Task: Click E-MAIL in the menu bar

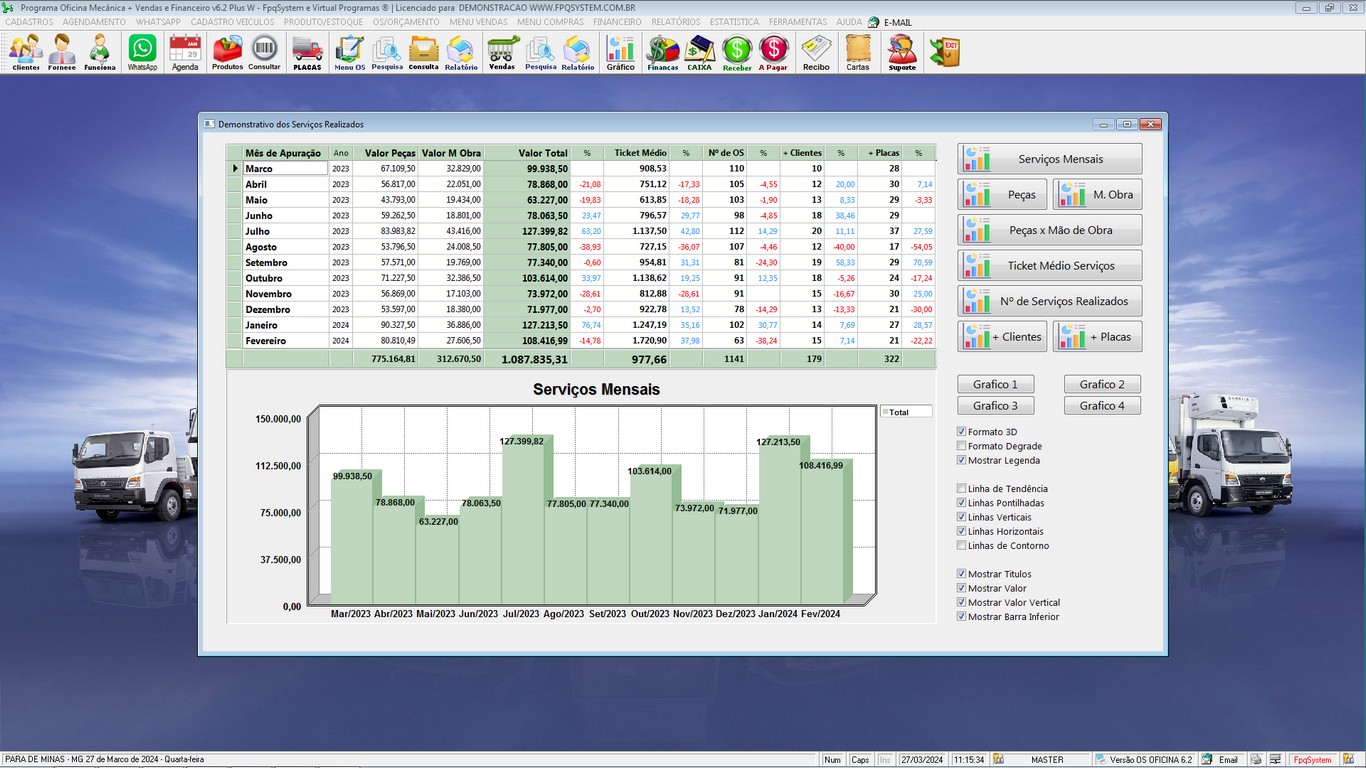Action: (x=890, y=22)
